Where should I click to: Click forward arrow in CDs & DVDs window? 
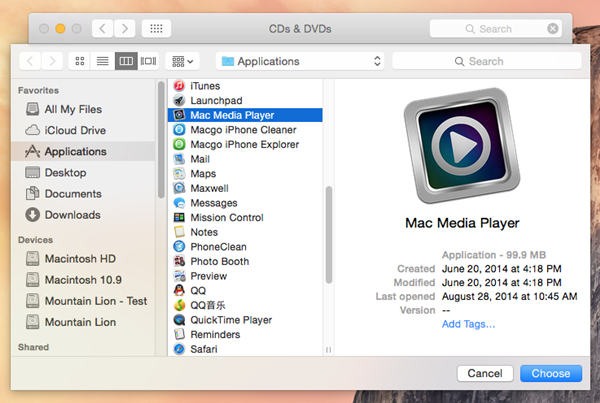tap(124, 29)
